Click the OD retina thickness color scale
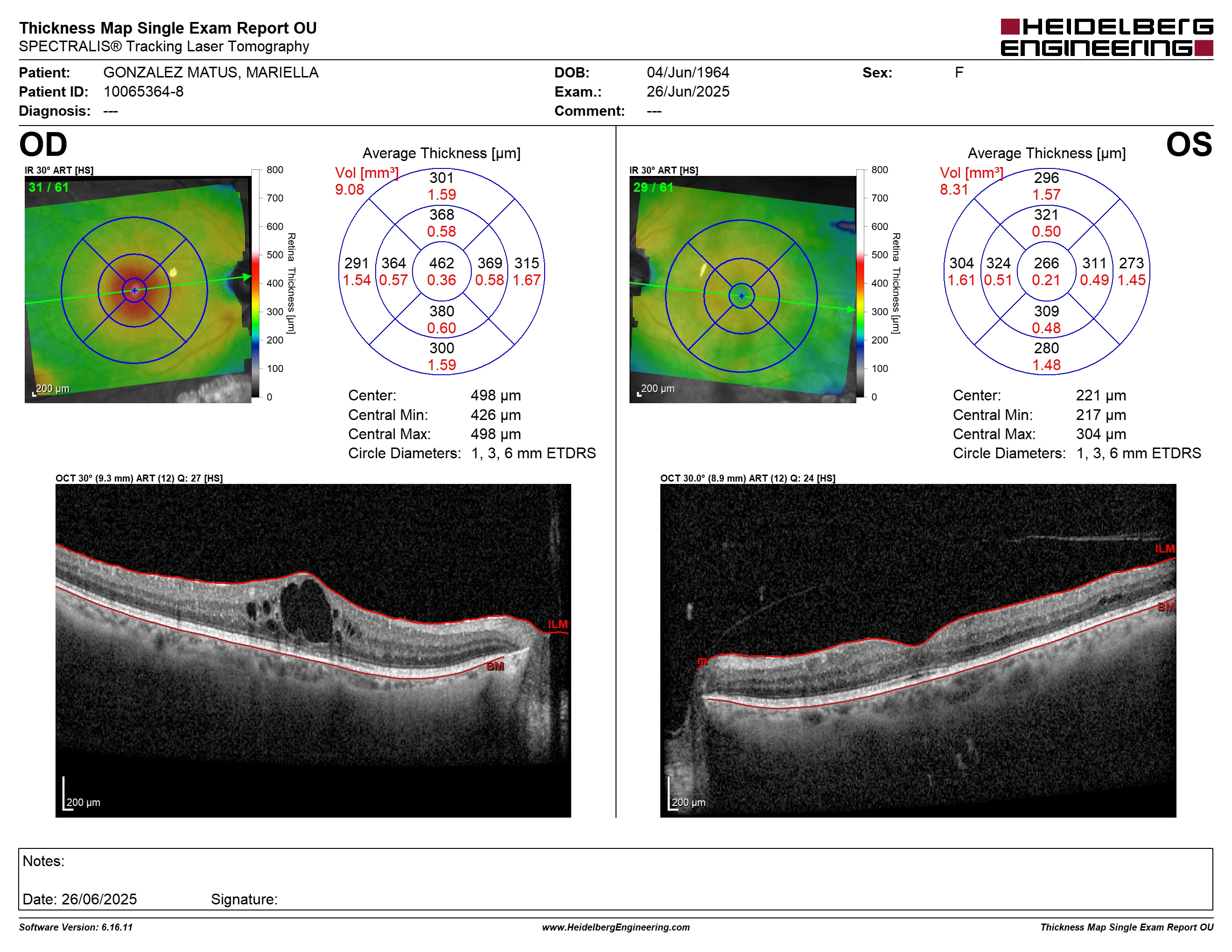 [256, 283]
